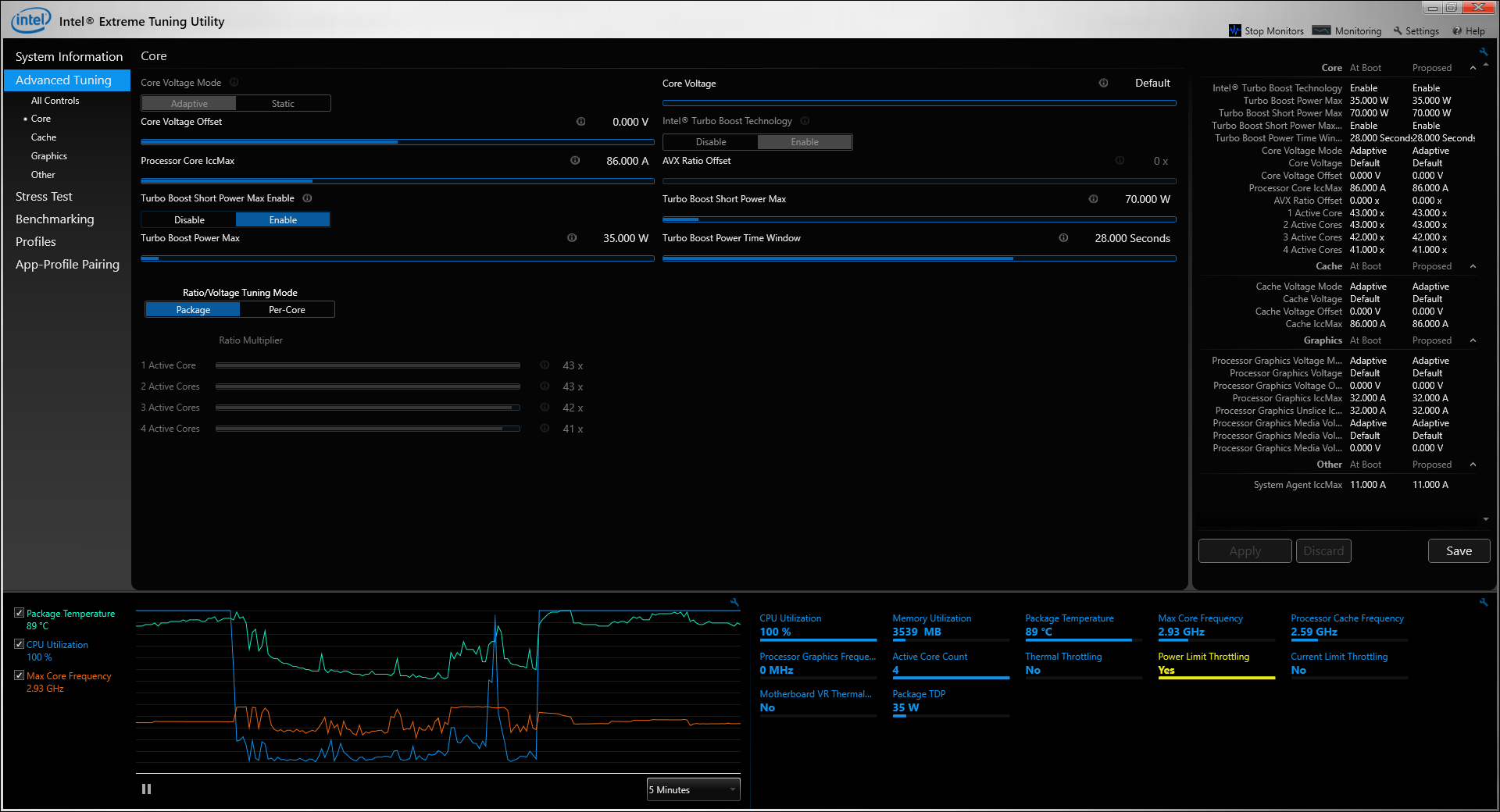Adjust the Turbo Boost Power Max slider
Image resolution: width=1500 pixels, height=812 pixels.
(397, 258)
